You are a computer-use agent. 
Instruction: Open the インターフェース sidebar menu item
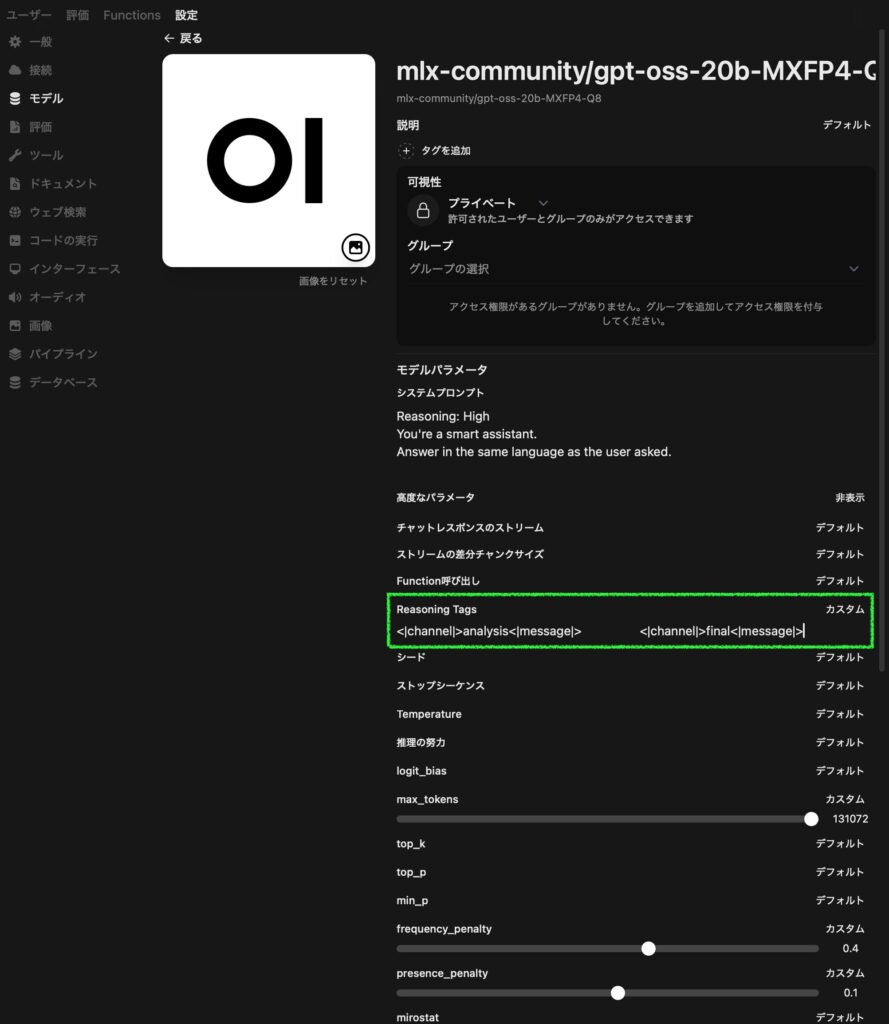click(74, 269)
